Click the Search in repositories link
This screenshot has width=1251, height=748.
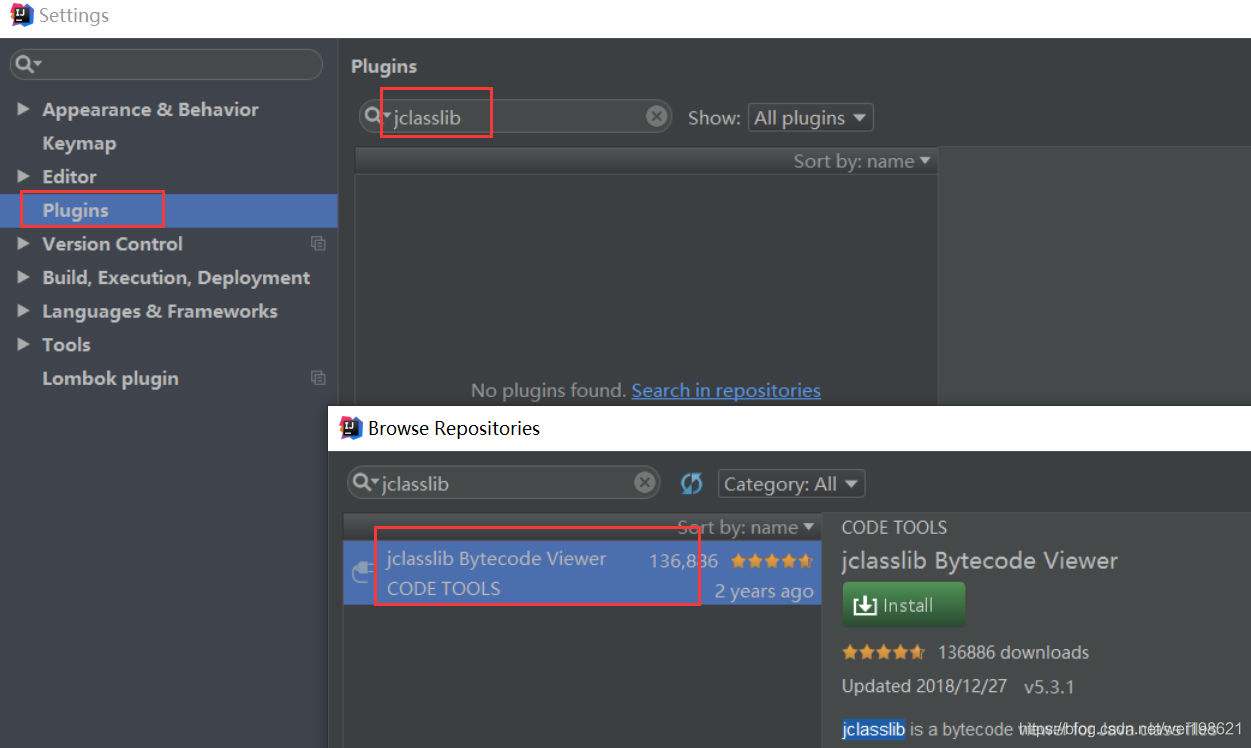tap(726, 390)
